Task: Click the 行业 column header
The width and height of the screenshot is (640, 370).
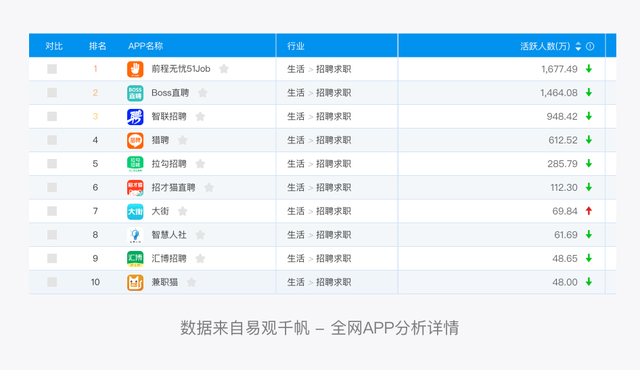Action: point(296,46)
